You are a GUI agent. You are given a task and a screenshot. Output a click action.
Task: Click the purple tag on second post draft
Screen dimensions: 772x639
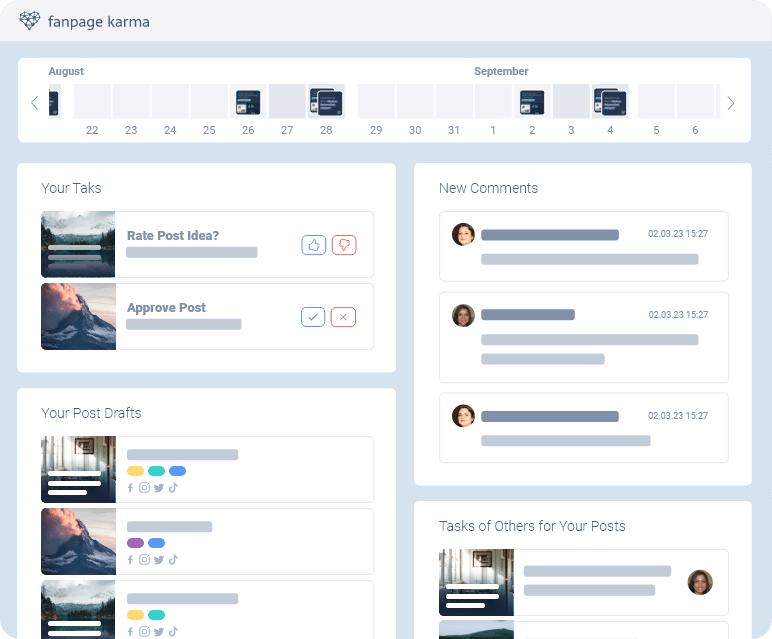[135, 543]
